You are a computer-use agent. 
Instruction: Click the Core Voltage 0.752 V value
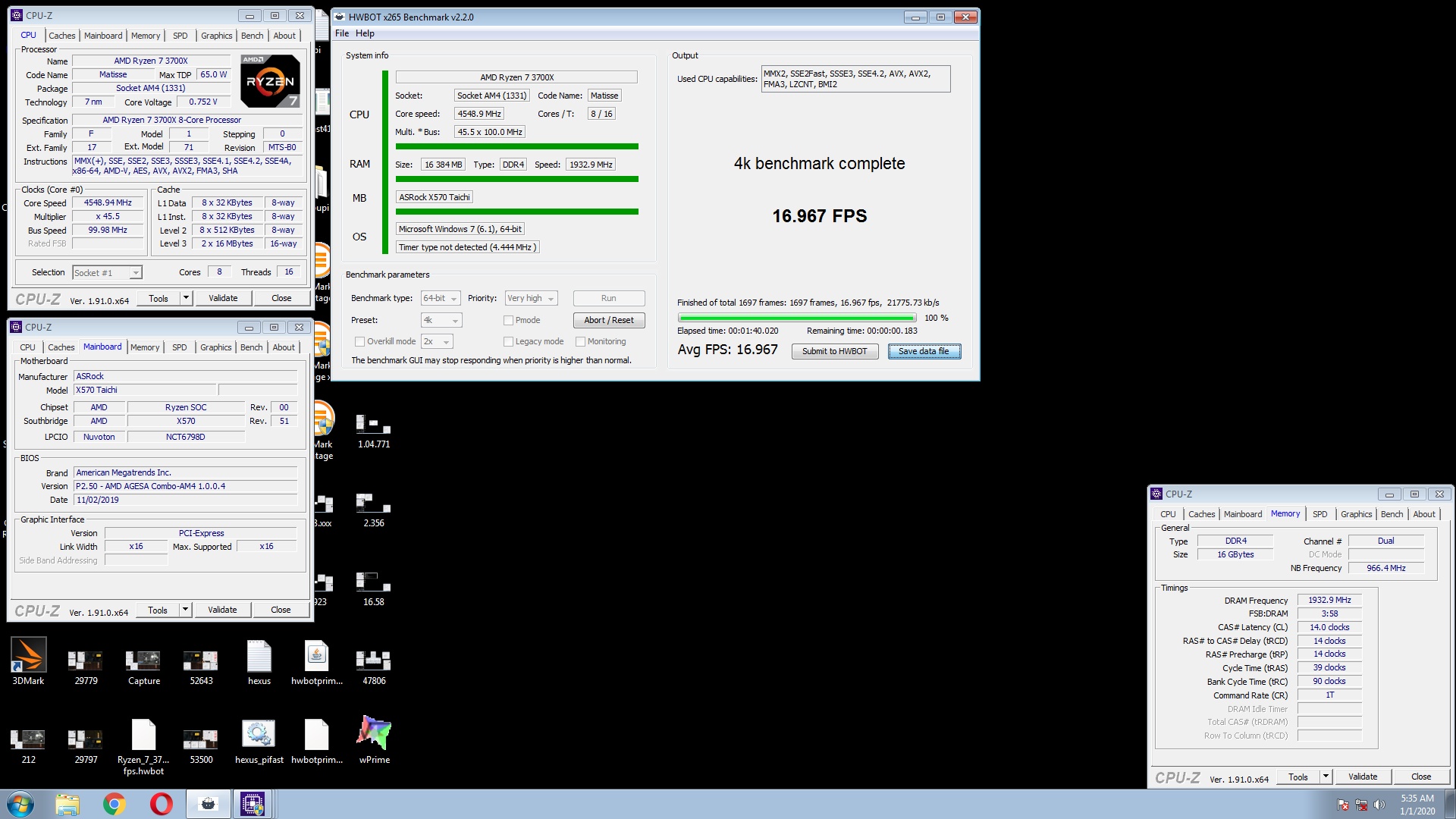click(x=203, y=102)
